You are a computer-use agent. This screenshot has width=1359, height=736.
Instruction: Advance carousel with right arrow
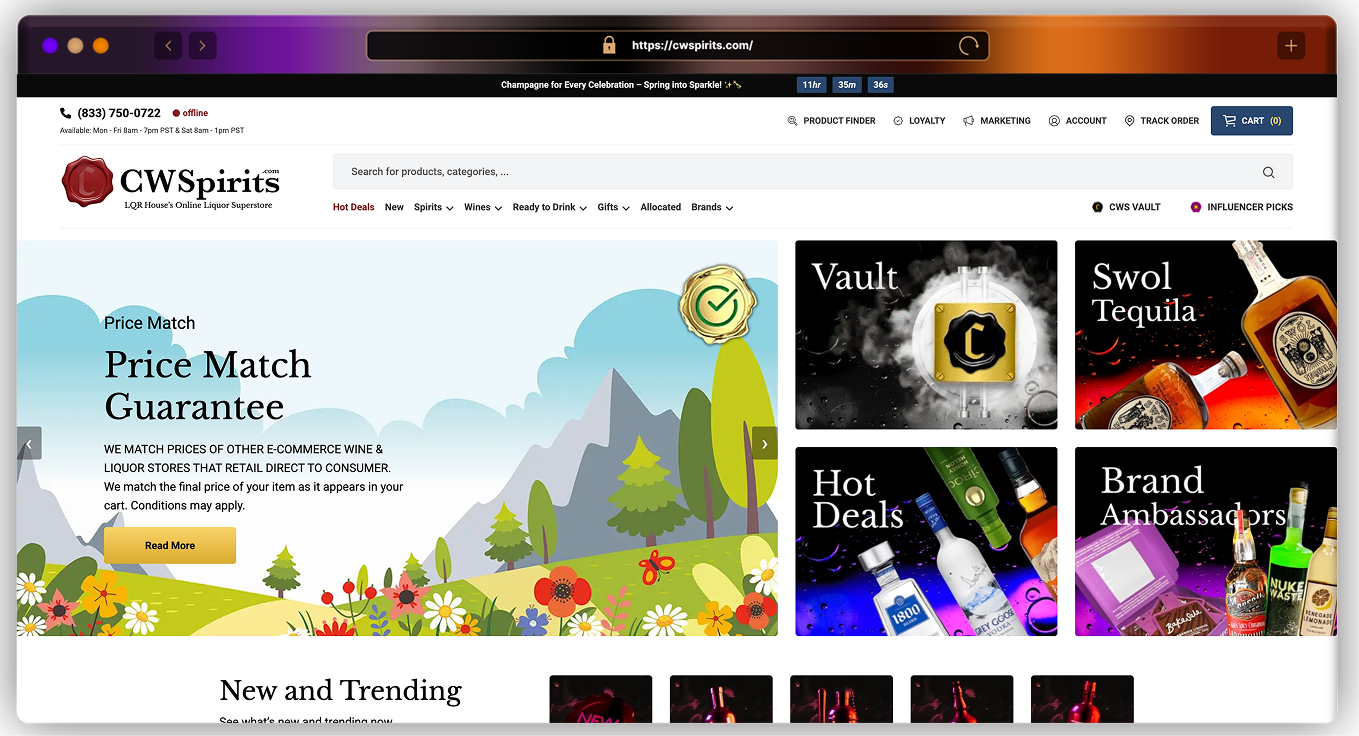(x=765, y=443)
